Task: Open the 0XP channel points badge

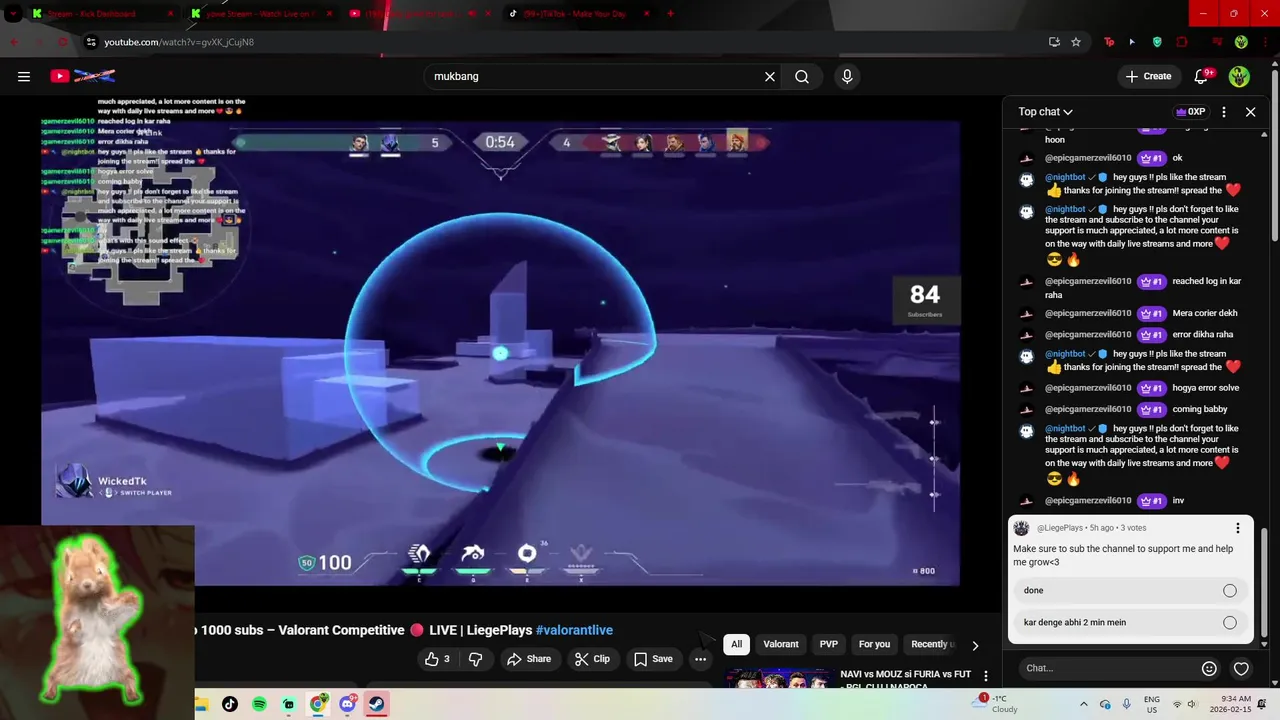Action: tap(1190, 112)
